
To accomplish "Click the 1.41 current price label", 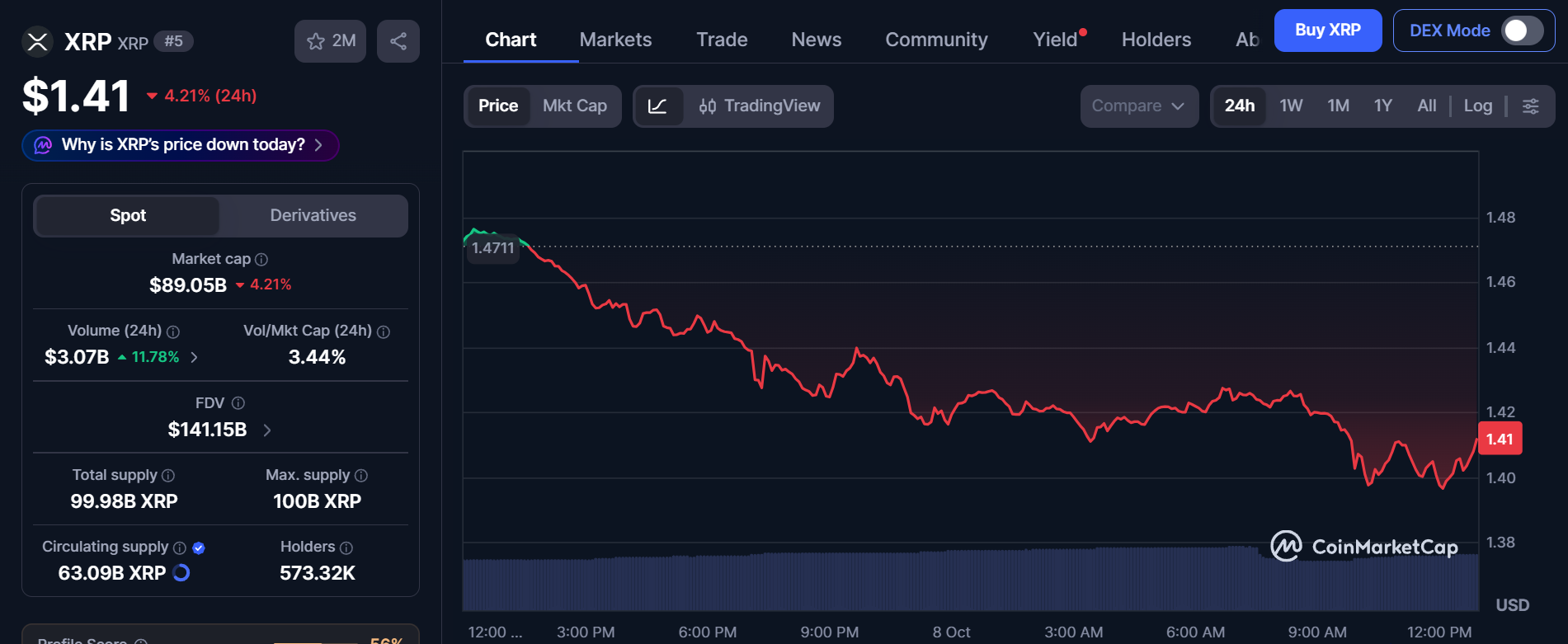I will [x=1500, y=439].
